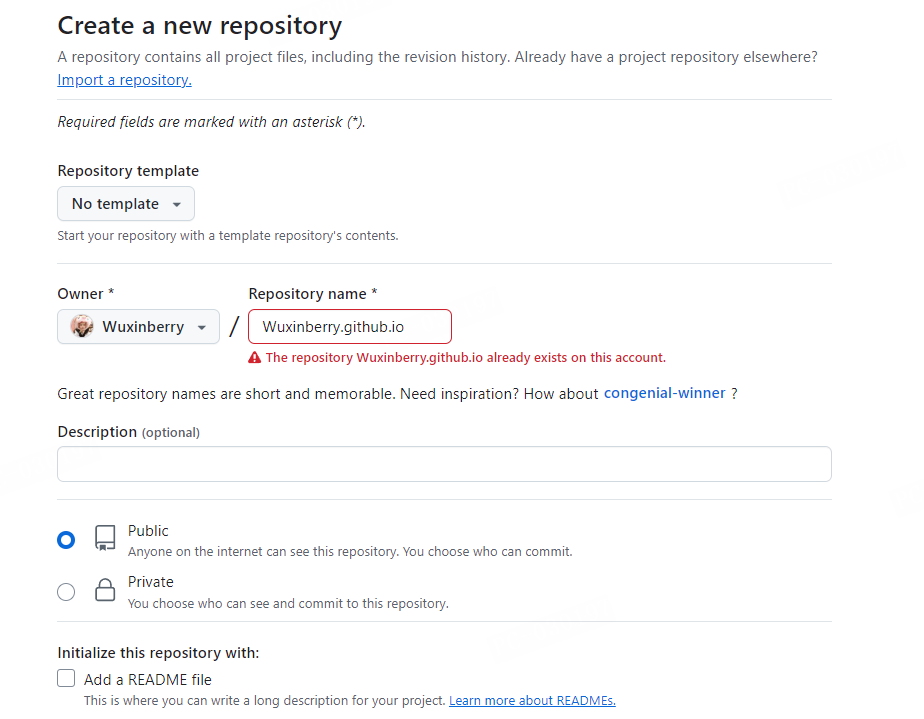924x719 pixels.
Task: Click into the Description input box
Action: click(444, 464)
